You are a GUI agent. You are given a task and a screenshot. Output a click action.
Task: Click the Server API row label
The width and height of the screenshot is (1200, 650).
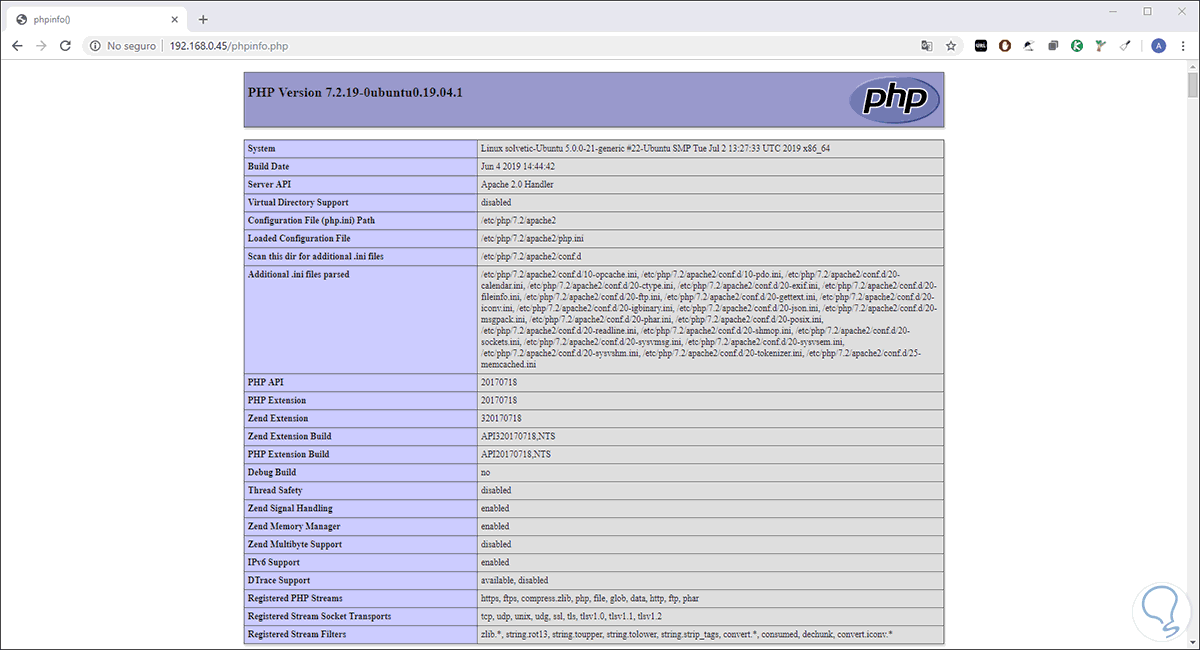tap(270, 184)
